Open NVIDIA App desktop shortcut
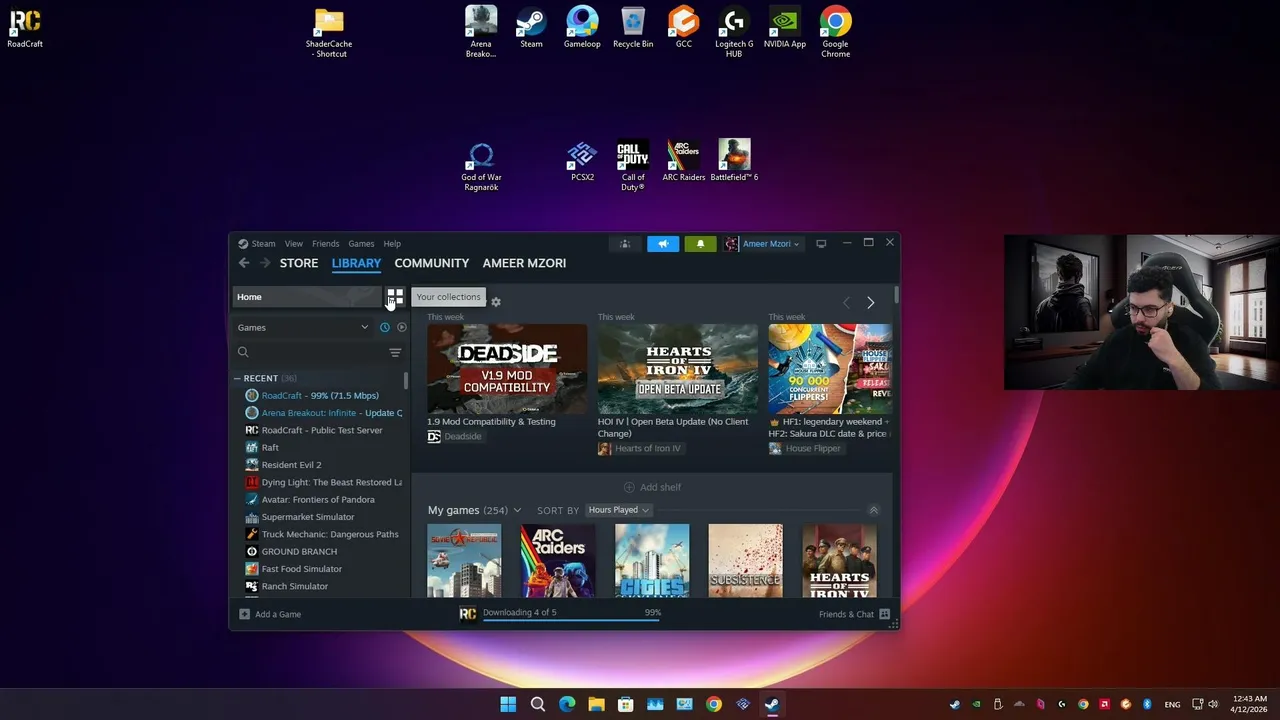Image resolution: width=1280 pixels, height=720 pixels. 785,27
